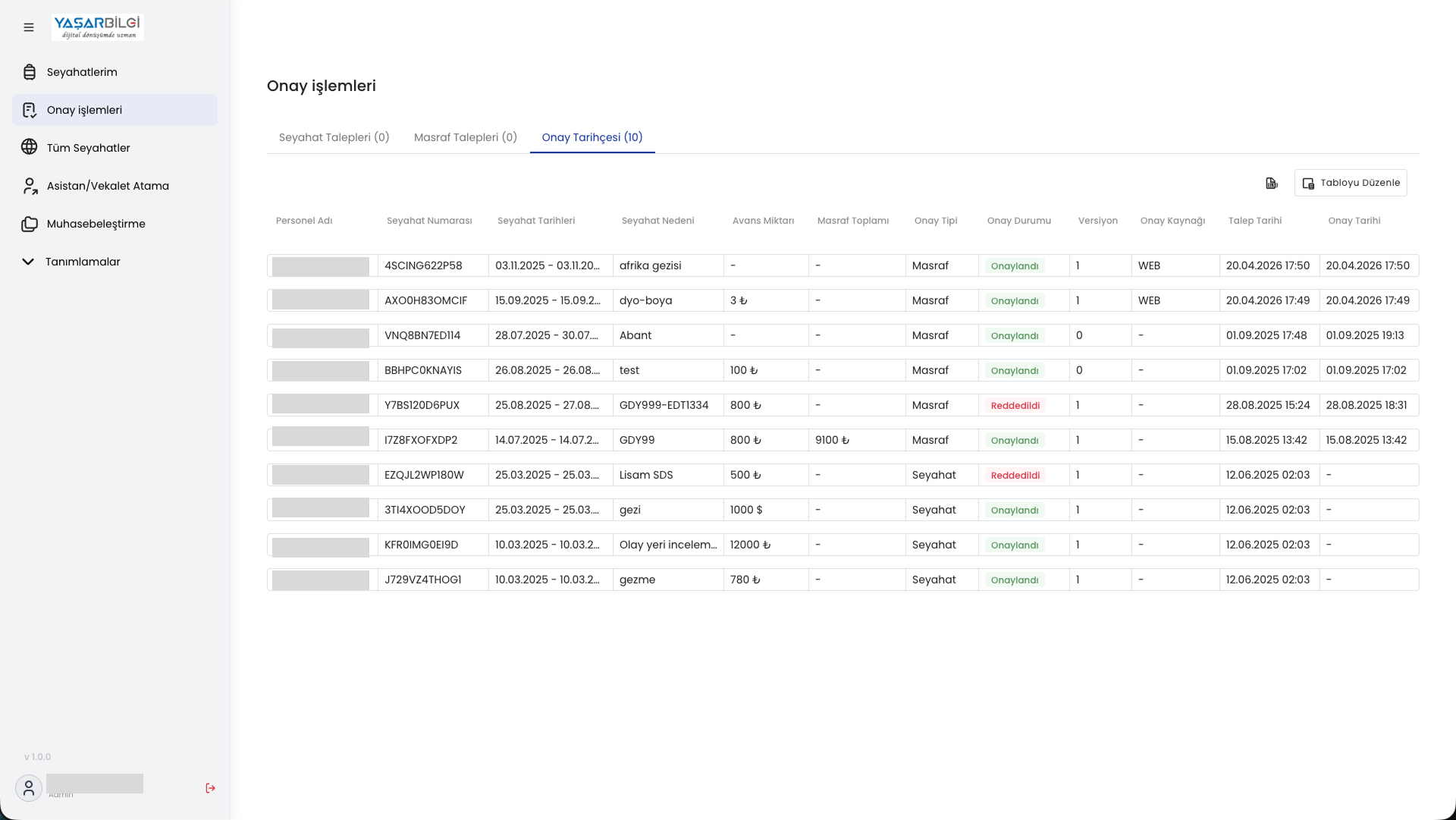Click the 'afrika gezisi' travel reason
The height and width of the screenshot is (820, 1456).
[x=651, y=265]
